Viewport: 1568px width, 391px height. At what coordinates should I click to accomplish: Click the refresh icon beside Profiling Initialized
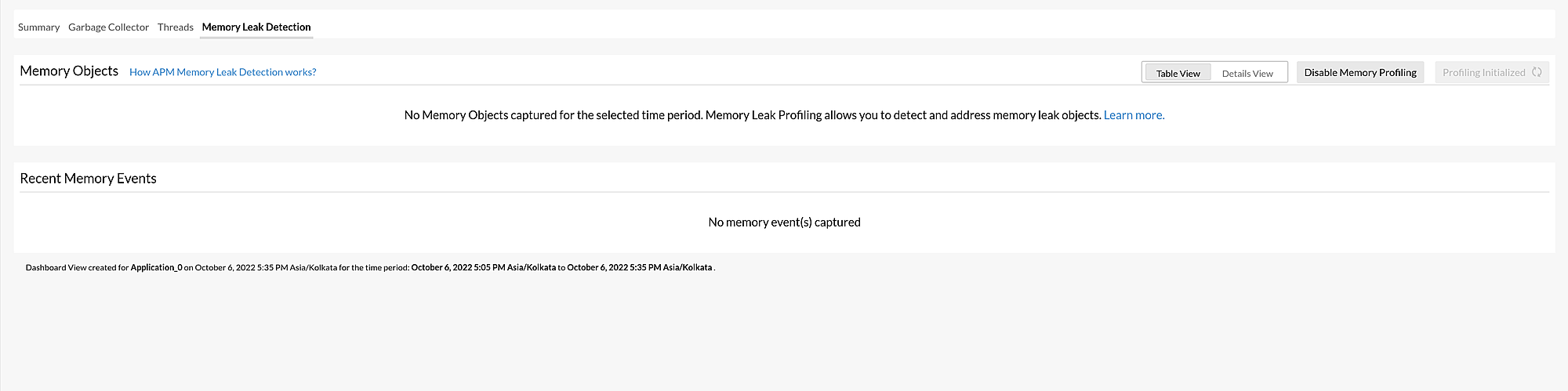1537,72
